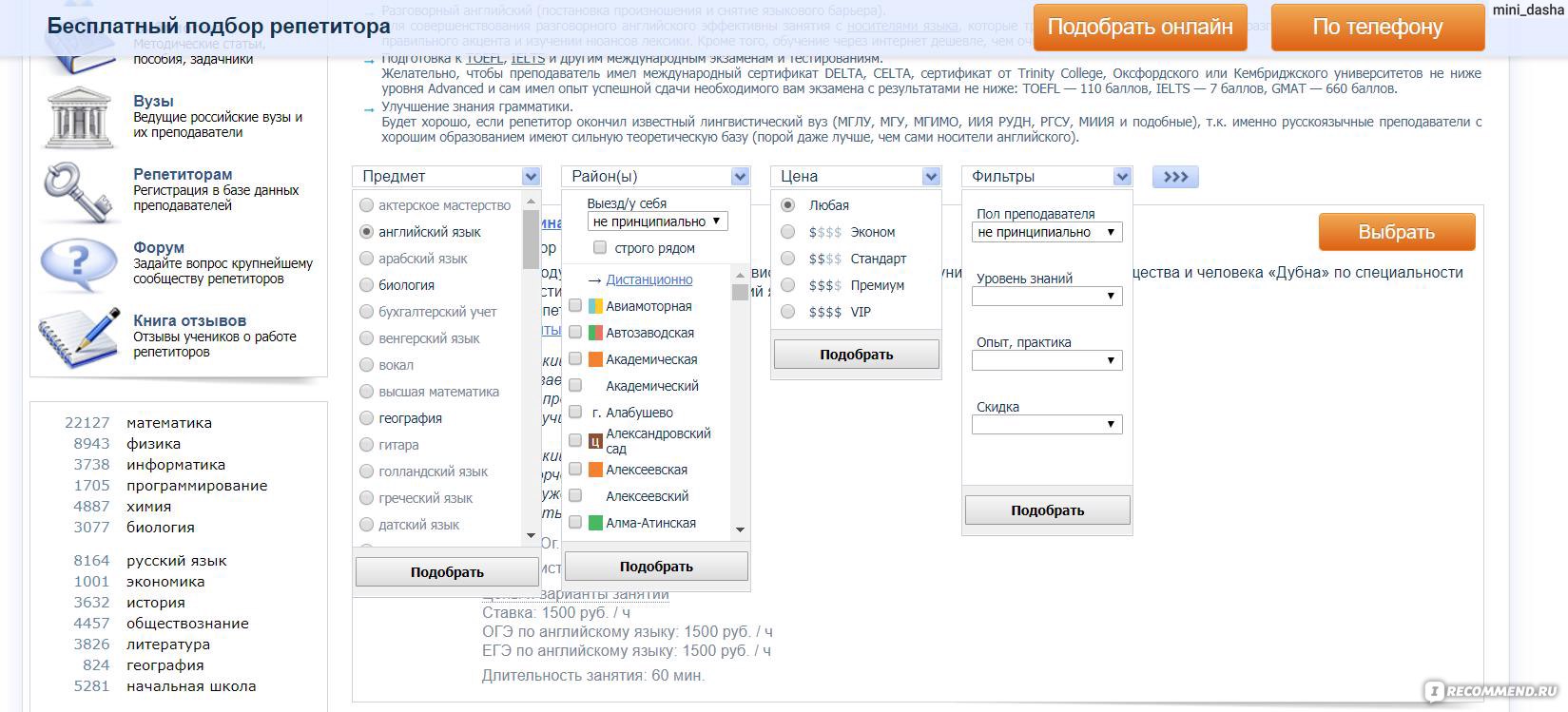Click the По телефону orange button

pyautogui.click(x=1378, y=27)
